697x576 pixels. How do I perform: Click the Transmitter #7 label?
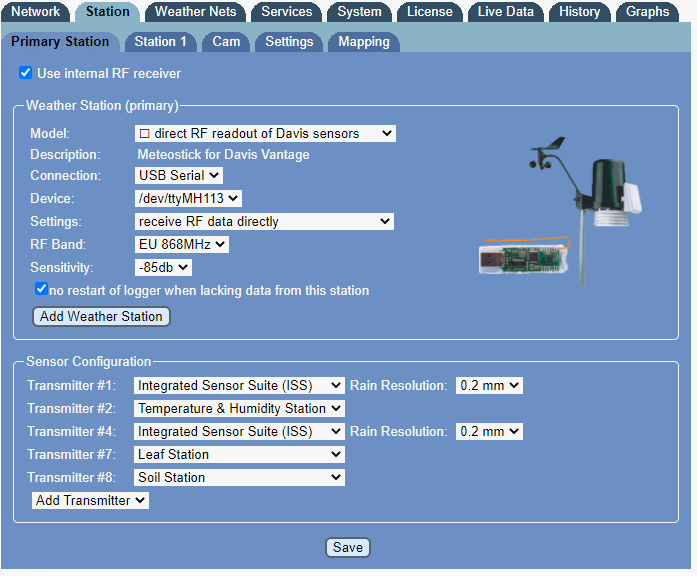coord(72,455)
